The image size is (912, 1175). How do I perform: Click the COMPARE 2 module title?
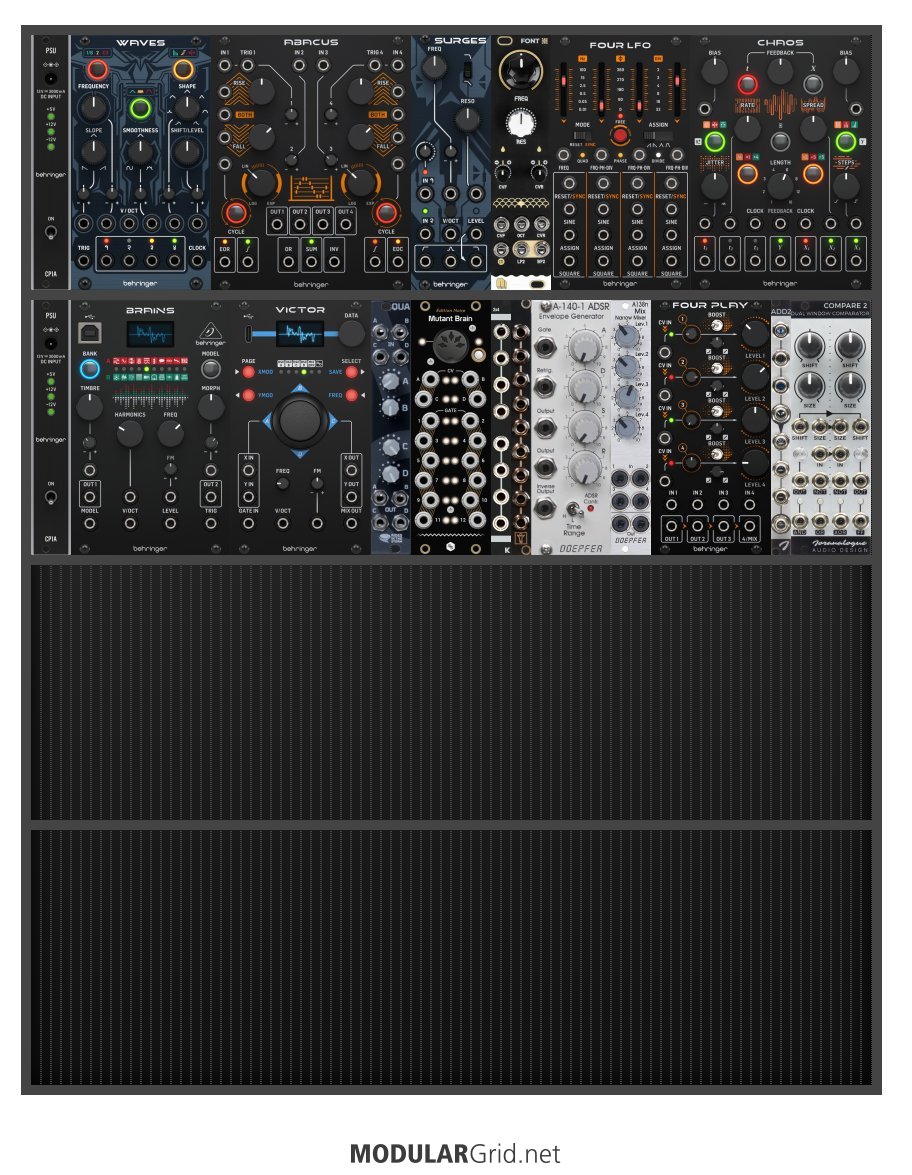click(x=845, y=305)
